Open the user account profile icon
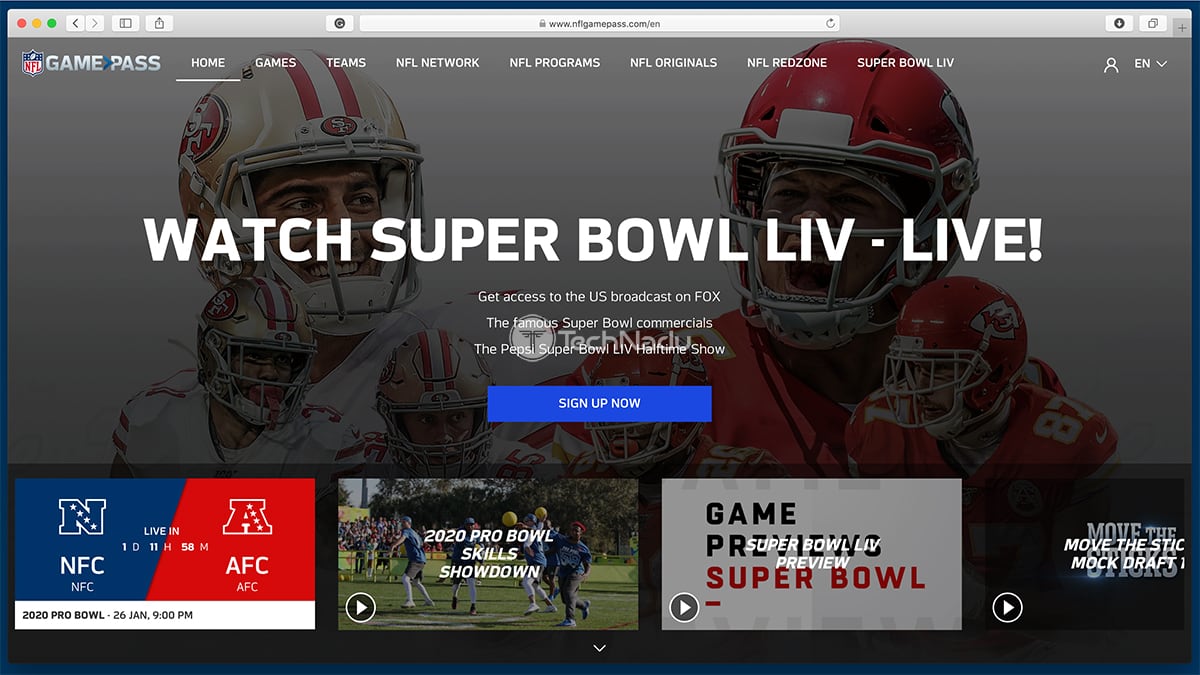The width and height of the screenshot is (1200, 675). pyautogui.click(x=1111, y=64)
